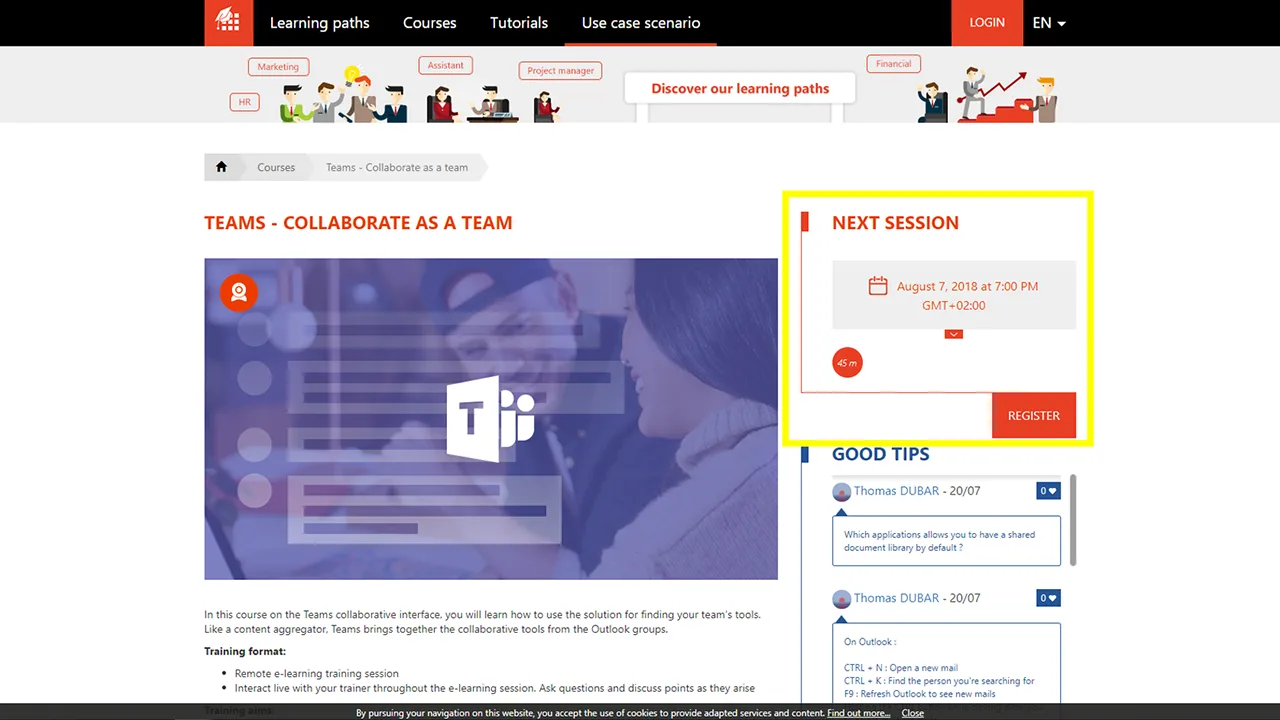Click Teams - Collaborate as a team breadcrumb

(397, 167)
